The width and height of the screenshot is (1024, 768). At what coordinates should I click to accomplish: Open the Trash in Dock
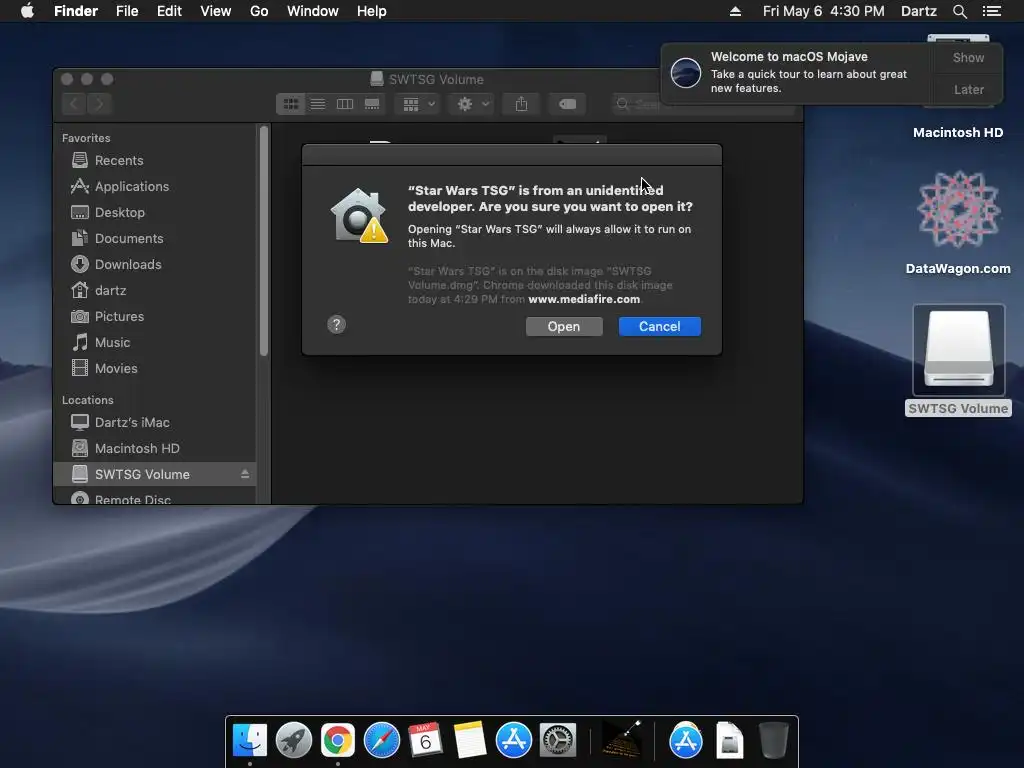(774, 741)
